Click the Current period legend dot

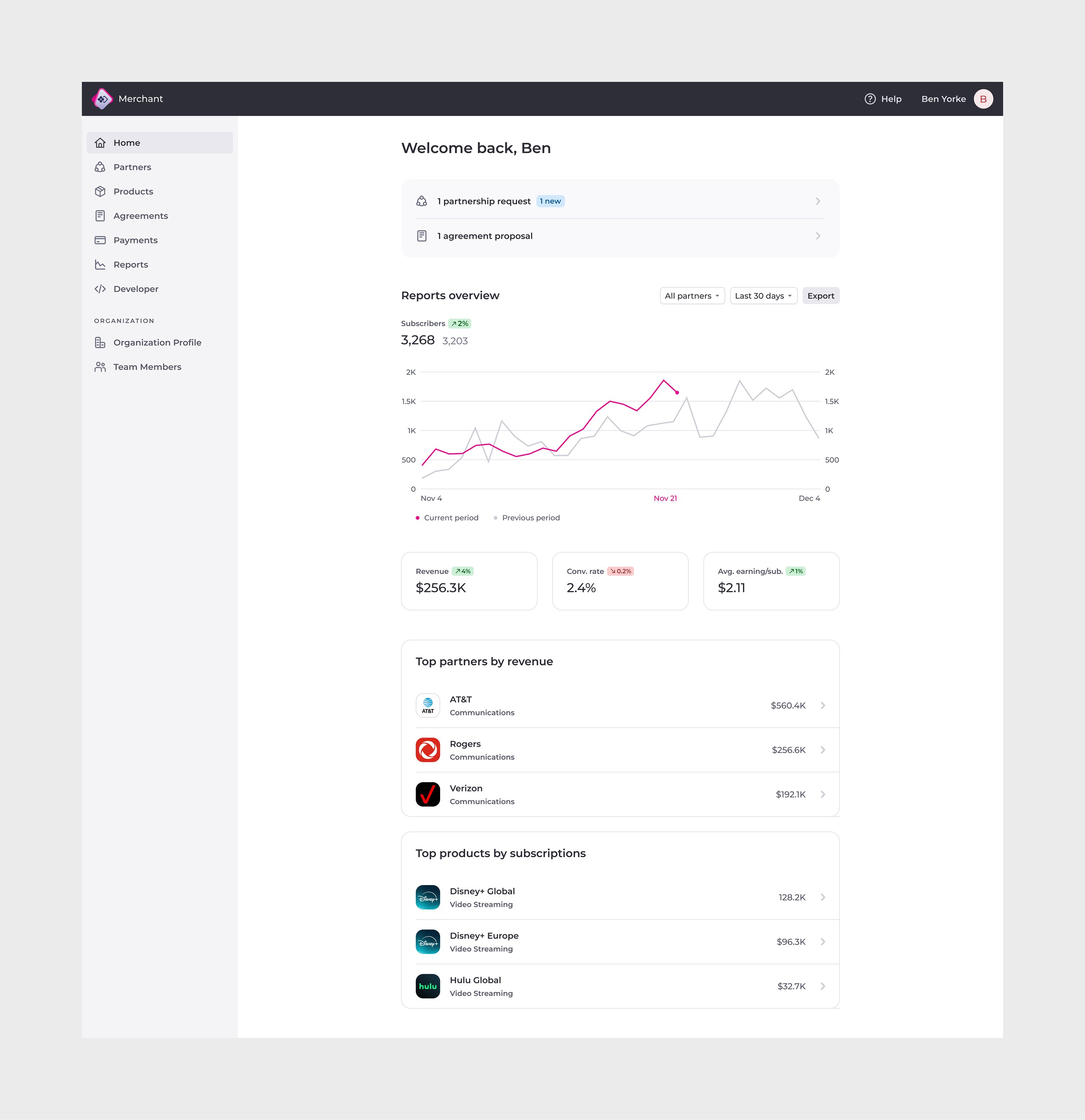point(417,518)
